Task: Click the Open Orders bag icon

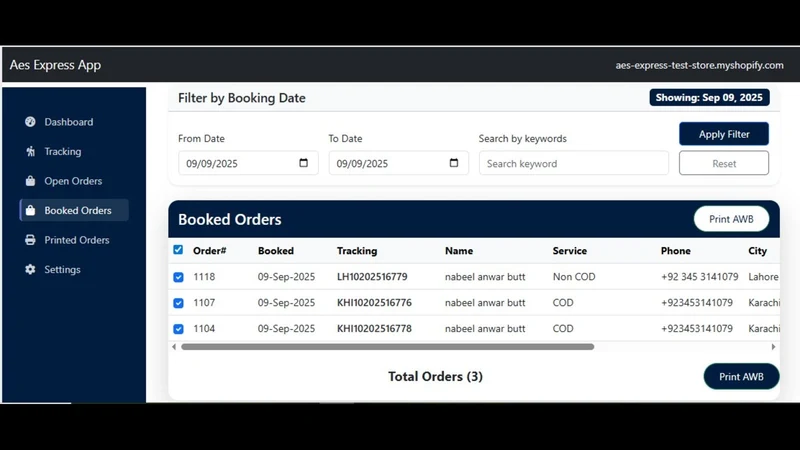Action: [x=31, y=181]
